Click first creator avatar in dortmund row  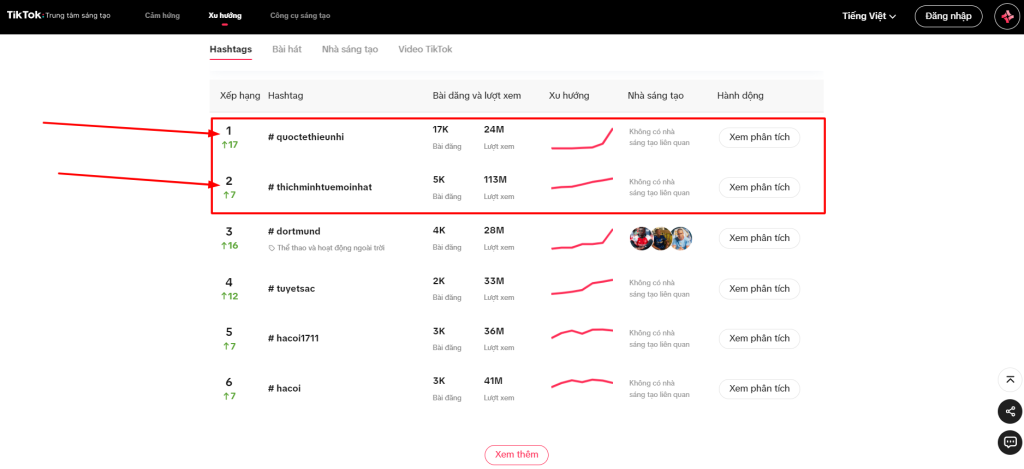tap(641, 238)
